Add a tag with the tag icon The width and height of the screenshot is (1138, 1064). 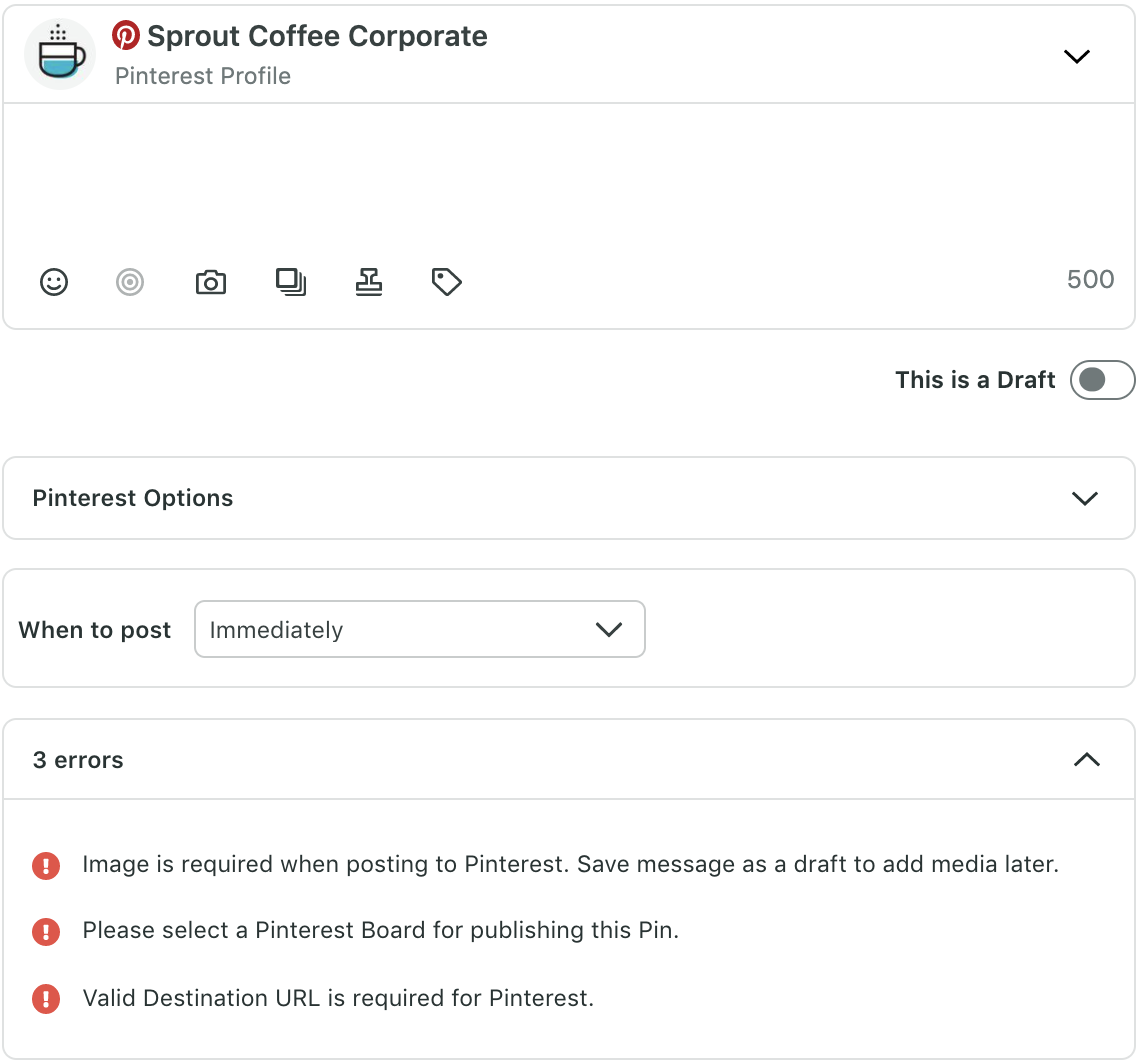pyautogui.click(x=446, y=282)
